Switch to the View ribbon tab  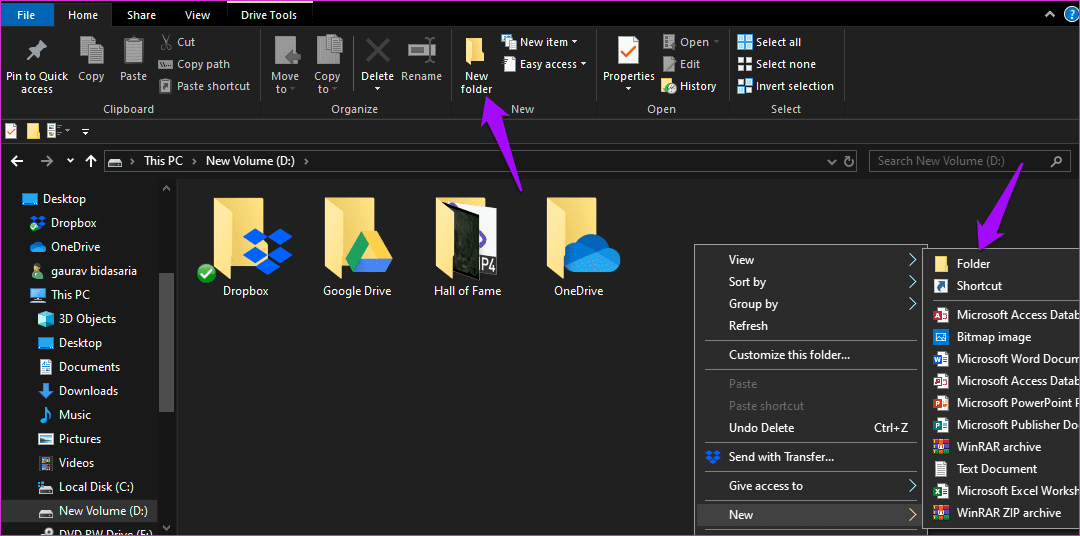[198, 14]
